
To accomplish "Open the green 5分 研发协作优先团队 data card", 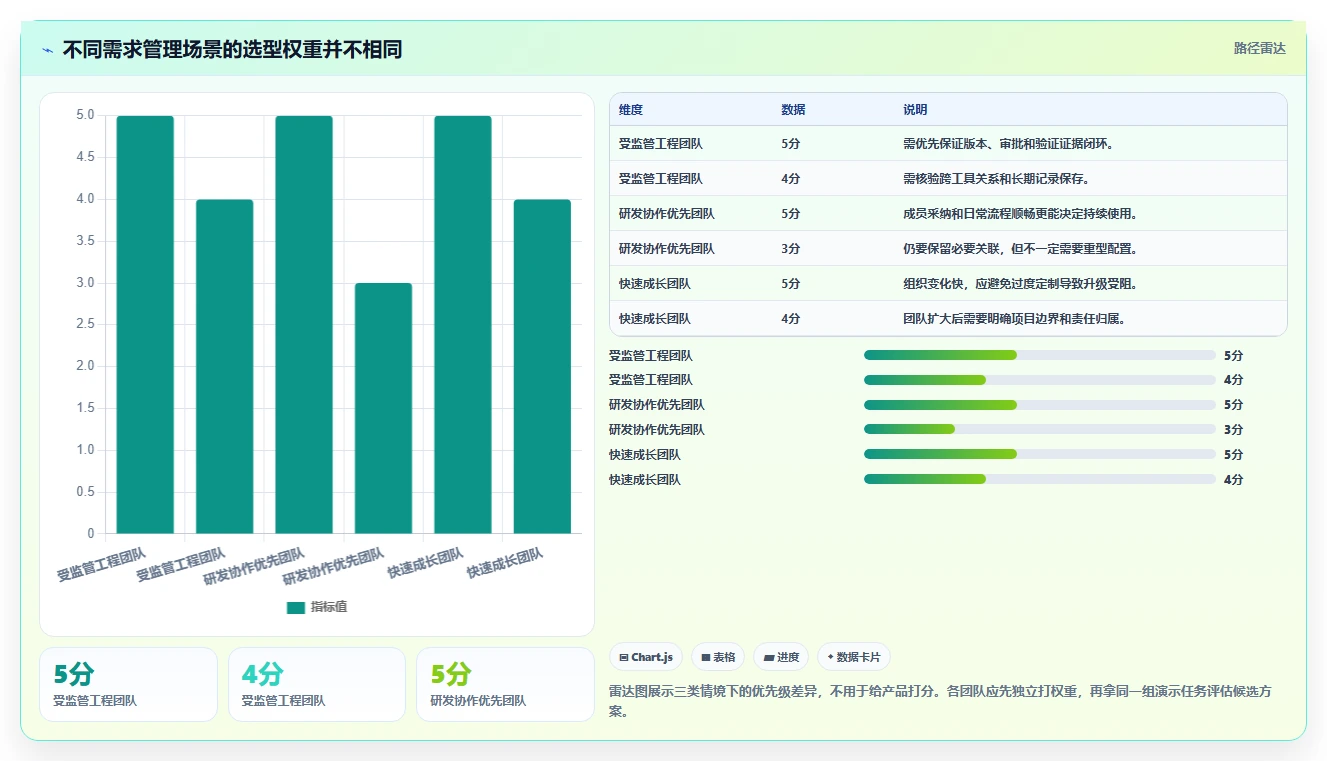I will [x=505, y=684].
